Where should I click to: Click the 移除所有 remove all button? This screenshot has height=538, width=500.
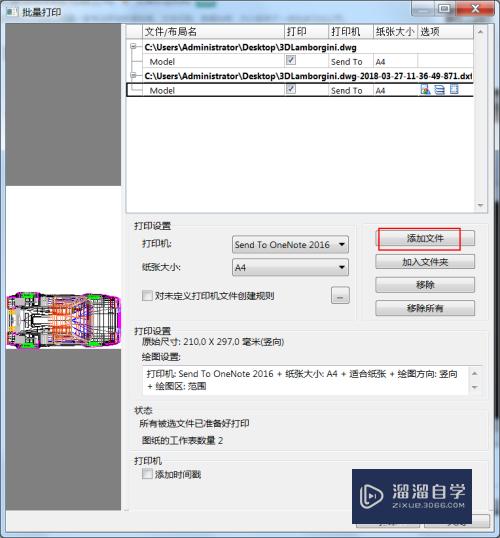tap(425, 308)
